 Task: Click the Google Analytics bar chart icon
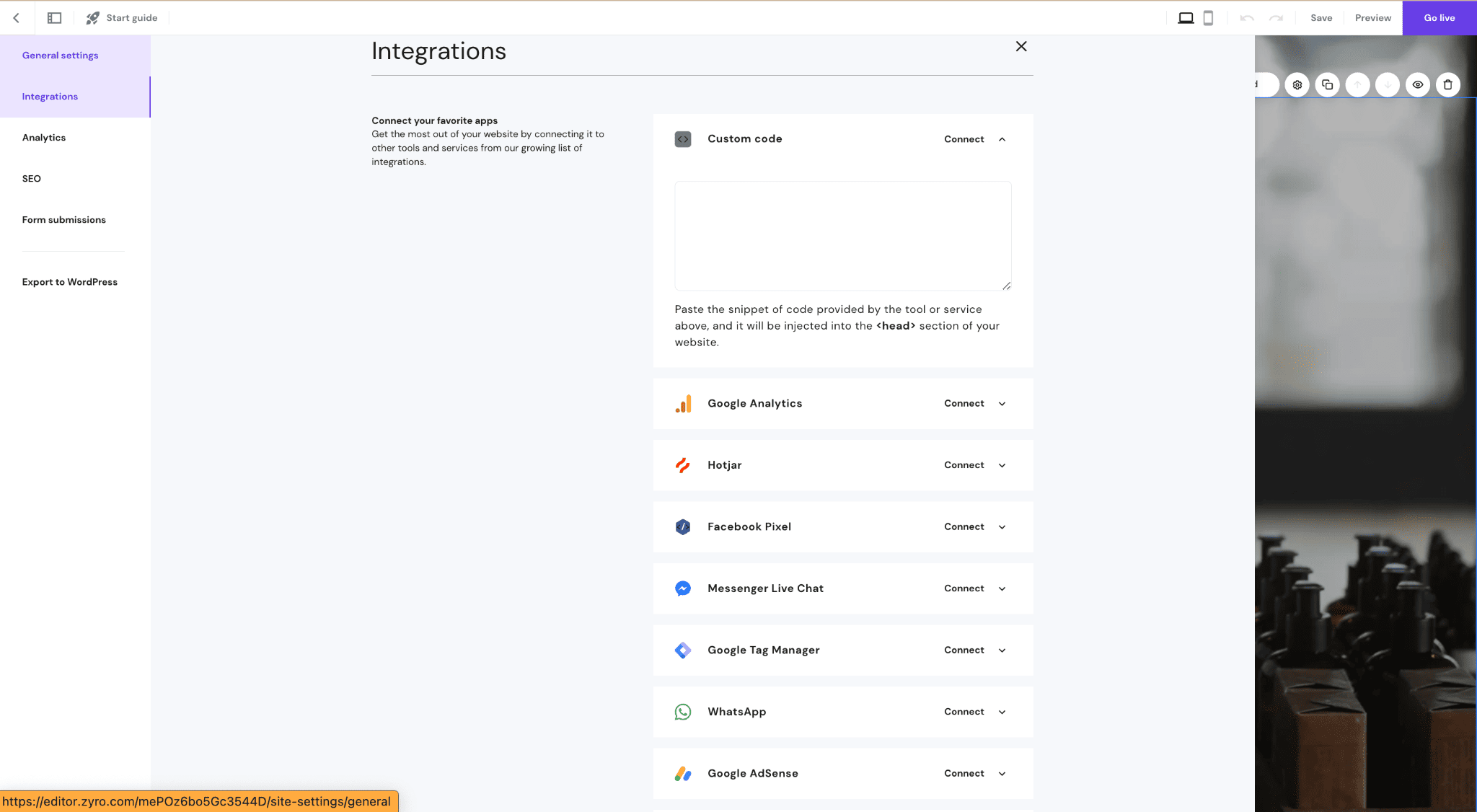tap(683, 402)
